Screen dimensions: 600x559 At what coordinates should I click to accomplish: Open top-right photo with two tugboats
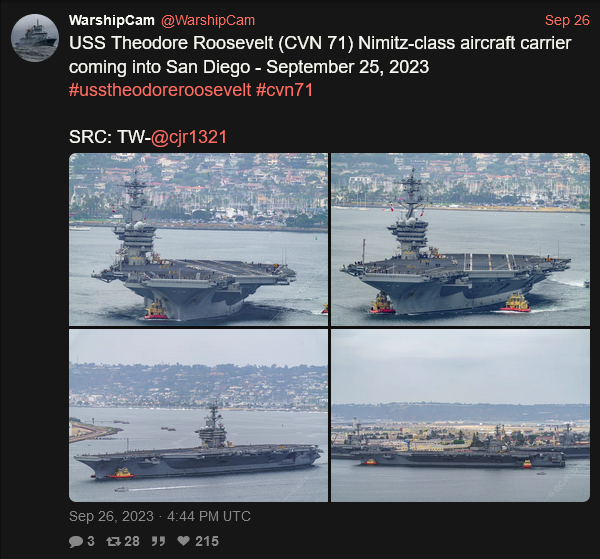(x=460, y=240)
